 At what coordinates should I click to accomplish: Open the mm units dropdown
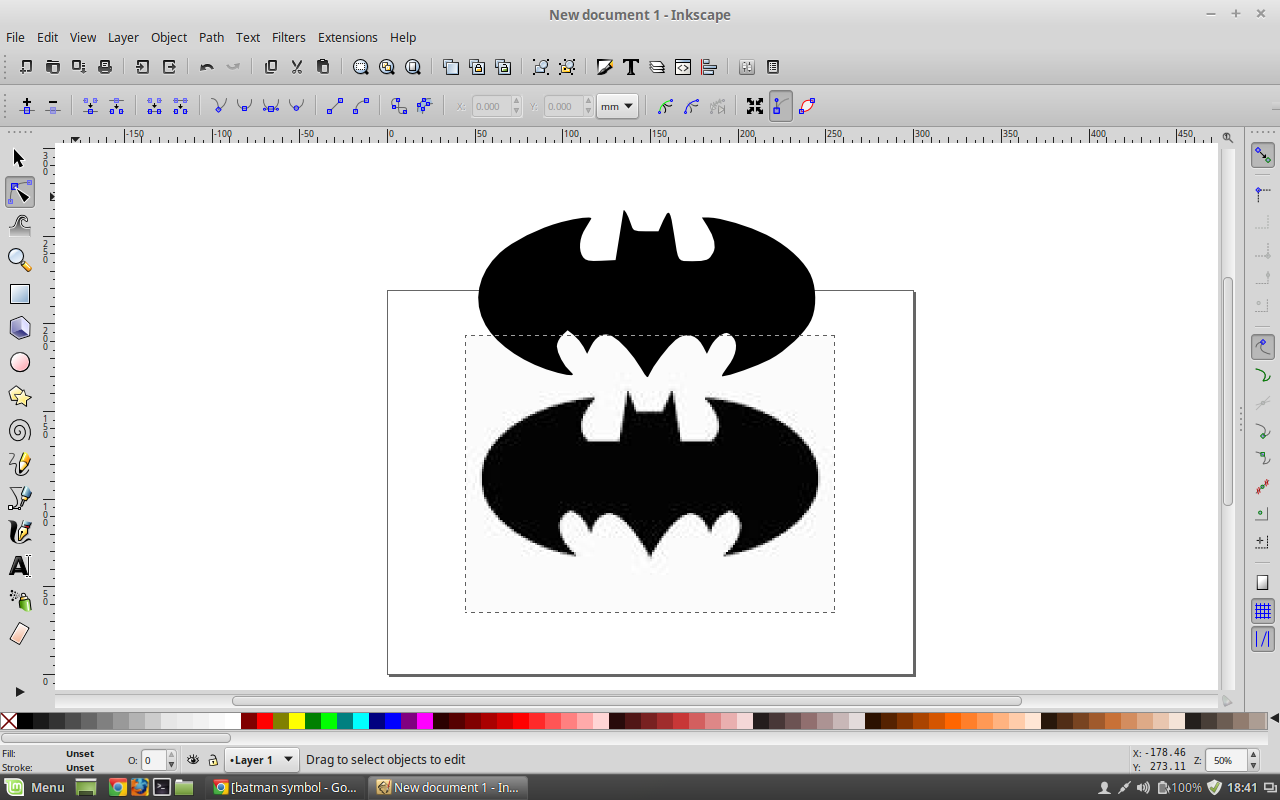(x=617, y=106)
